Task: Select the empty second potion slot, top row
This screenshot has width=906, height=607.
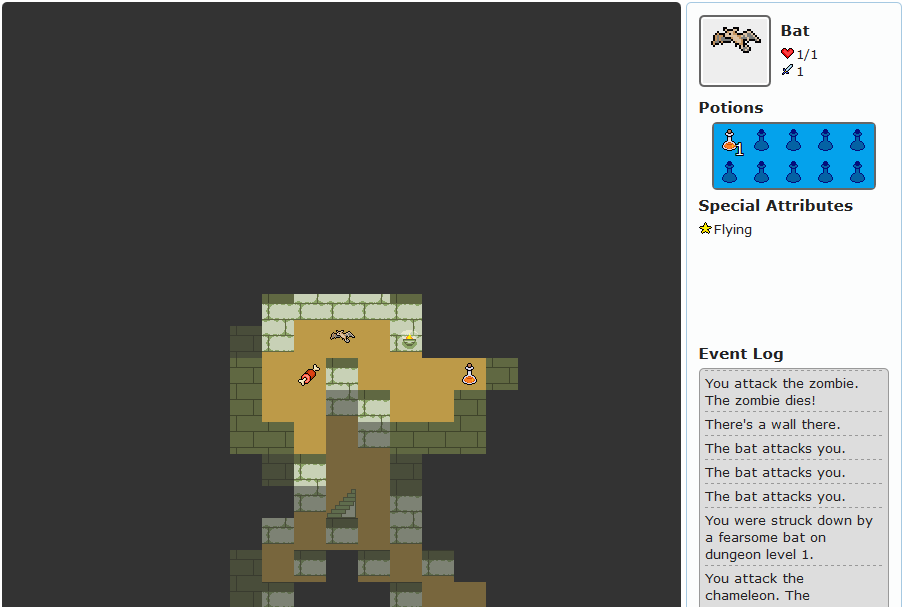Action: [761, 141]
